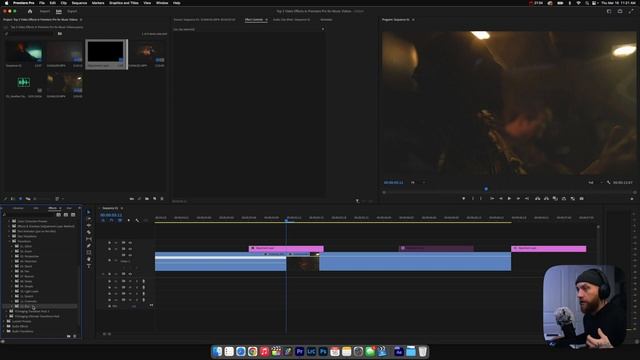Step forward one frame in Program monitor

tap(518, 199)
